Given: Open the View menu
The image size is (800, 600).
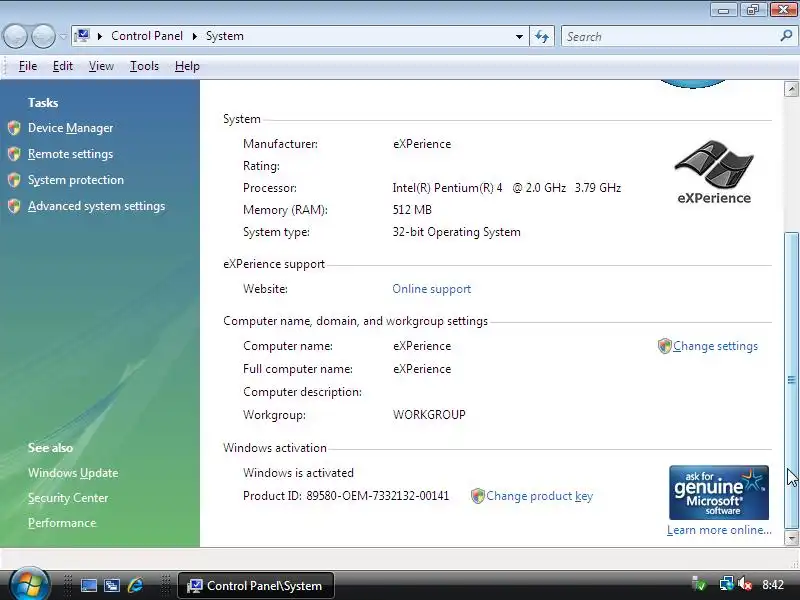Looking at the screenshot, I should pos(101,66).
